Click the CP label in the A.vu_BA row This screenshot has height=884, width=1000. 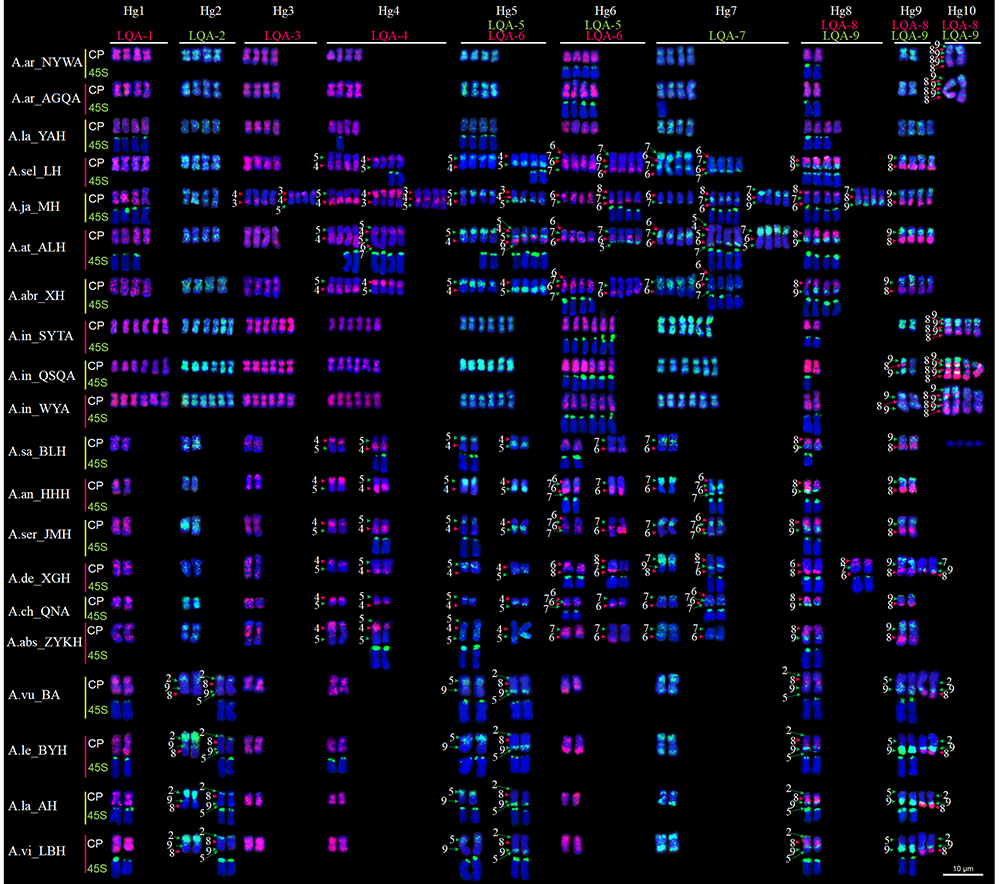click(x=96, y=684)
